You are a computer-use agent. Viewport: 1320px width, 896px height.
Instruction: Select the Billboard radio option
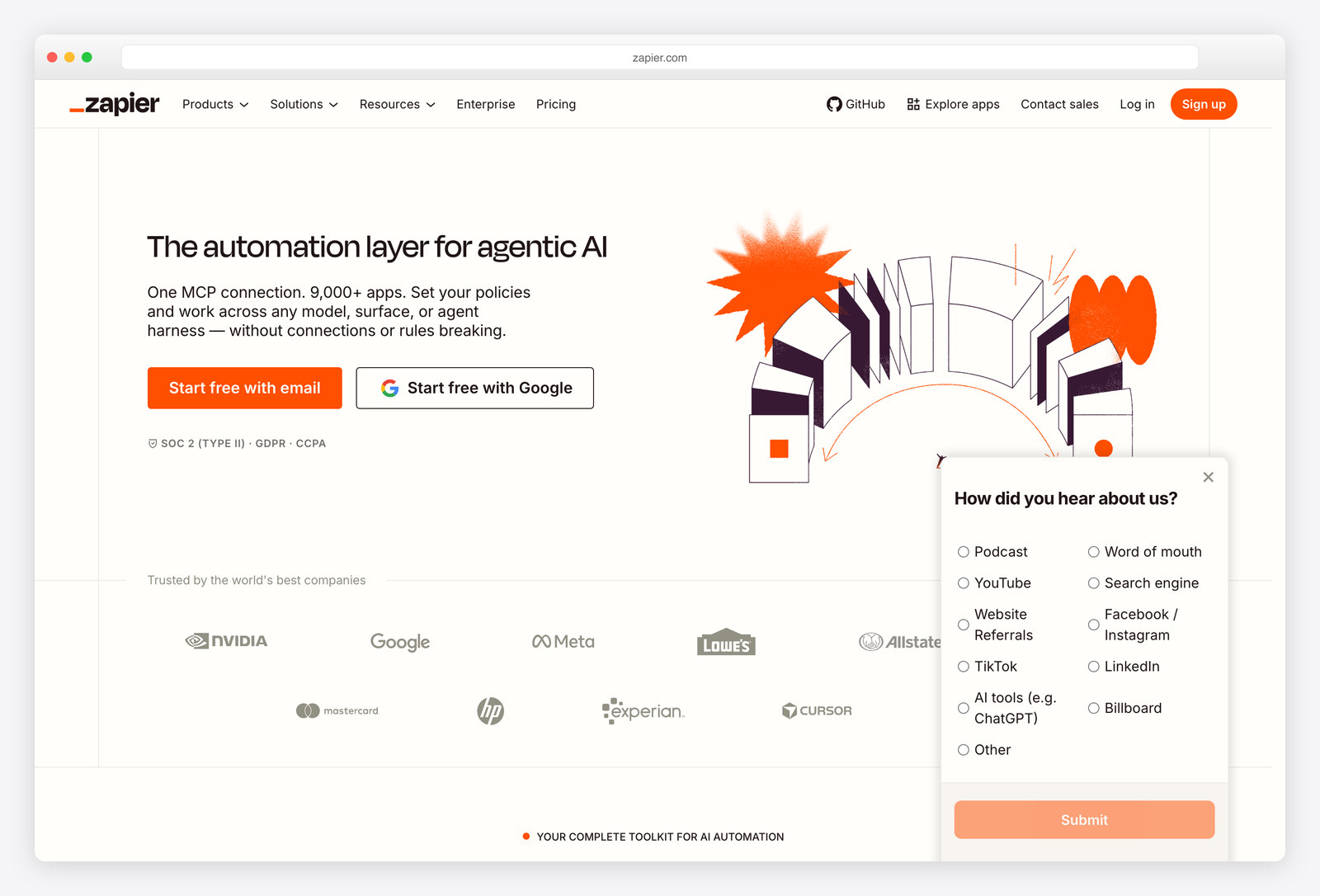point(1093,708)
